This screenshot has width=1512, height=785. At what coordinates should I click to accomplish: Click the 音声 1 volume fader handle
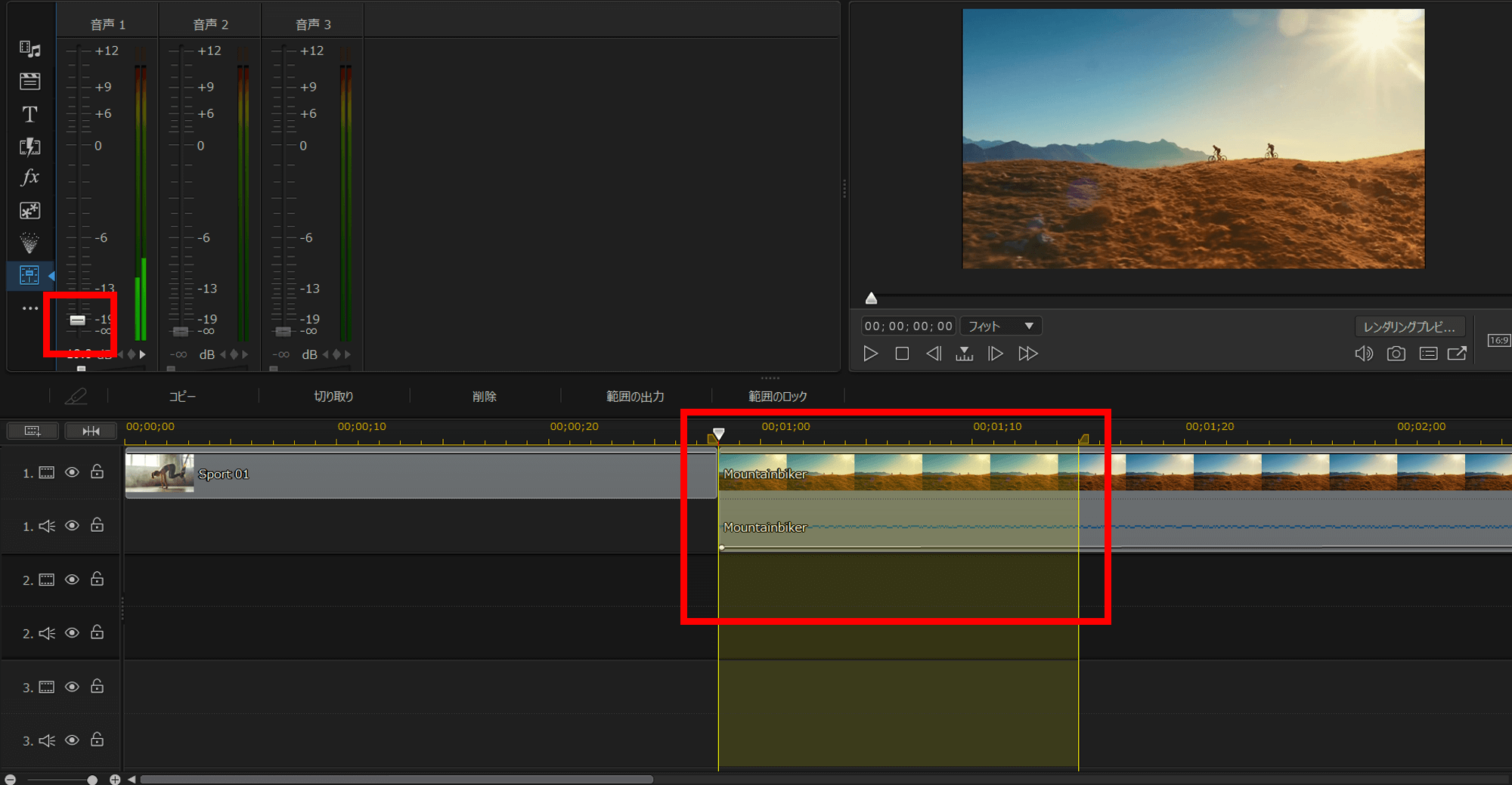coord(78,320)
